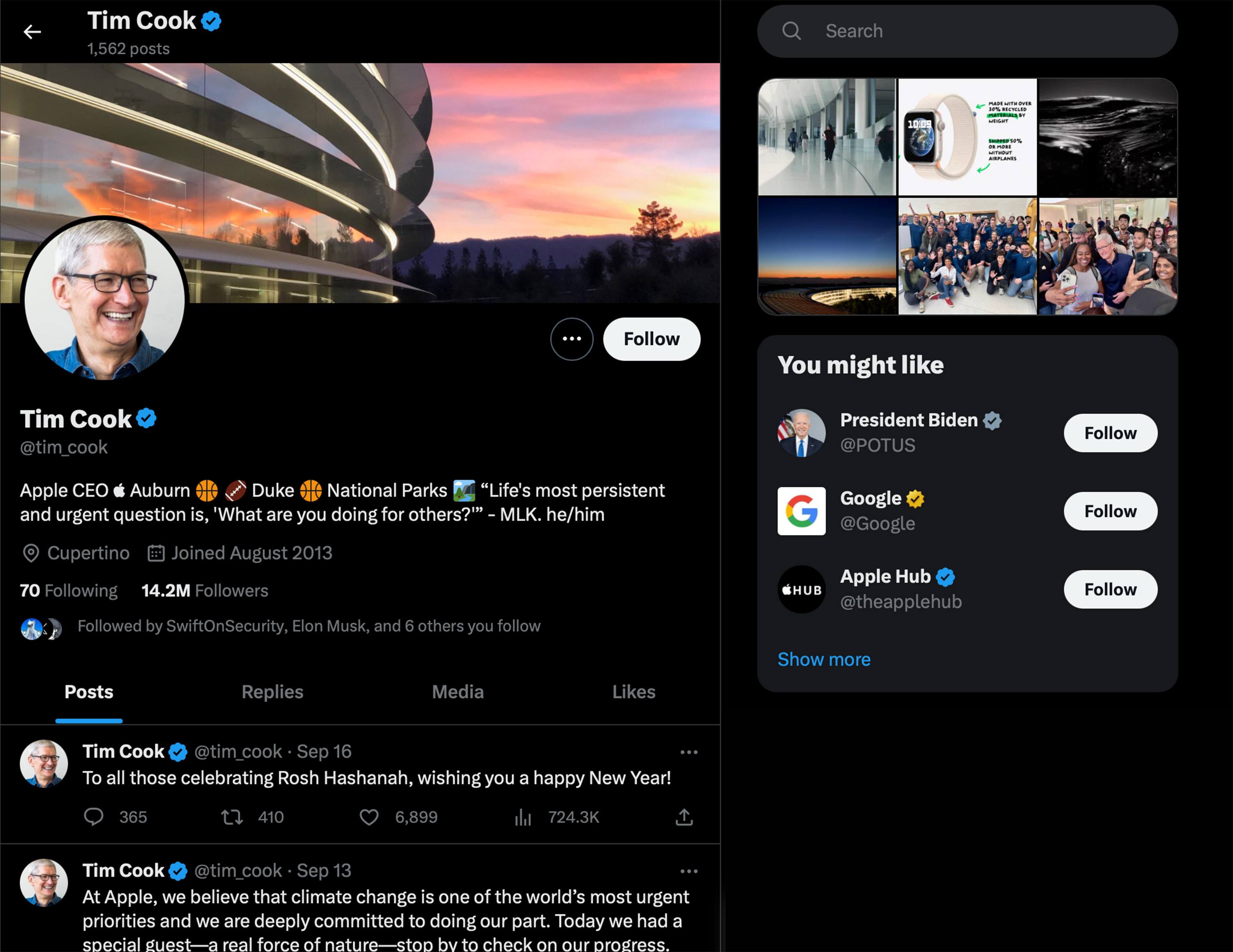Click the back arrow to go previous page

tap(31, 30)
